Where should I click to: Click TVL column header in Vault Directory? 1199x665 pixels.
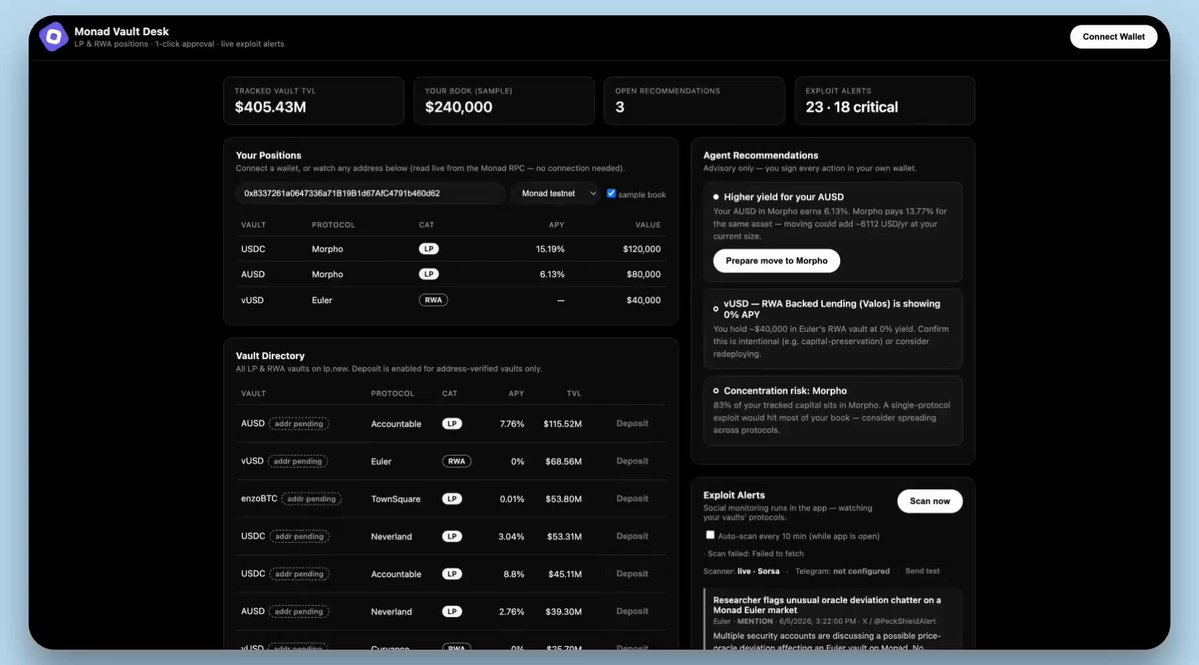pyautogui.click(x=574, y=394)
